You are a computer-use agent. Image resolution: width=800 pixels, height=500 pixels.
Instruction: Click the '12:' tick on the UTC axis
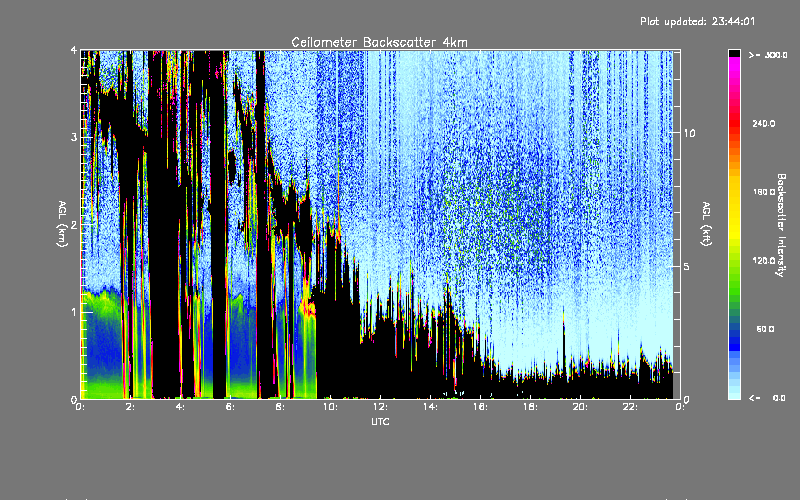pos(380,407)
